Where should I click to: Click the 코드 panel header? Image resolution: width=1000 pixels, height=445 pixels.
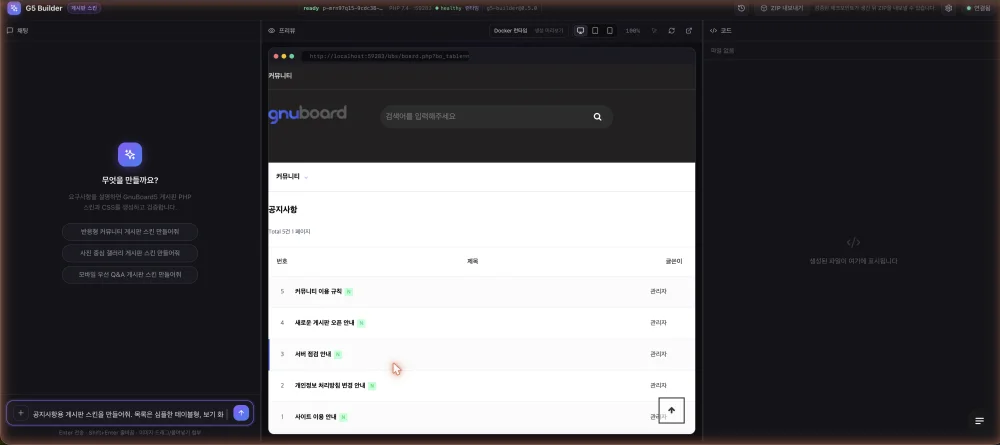pyautogui.click(x=721, y=31)
